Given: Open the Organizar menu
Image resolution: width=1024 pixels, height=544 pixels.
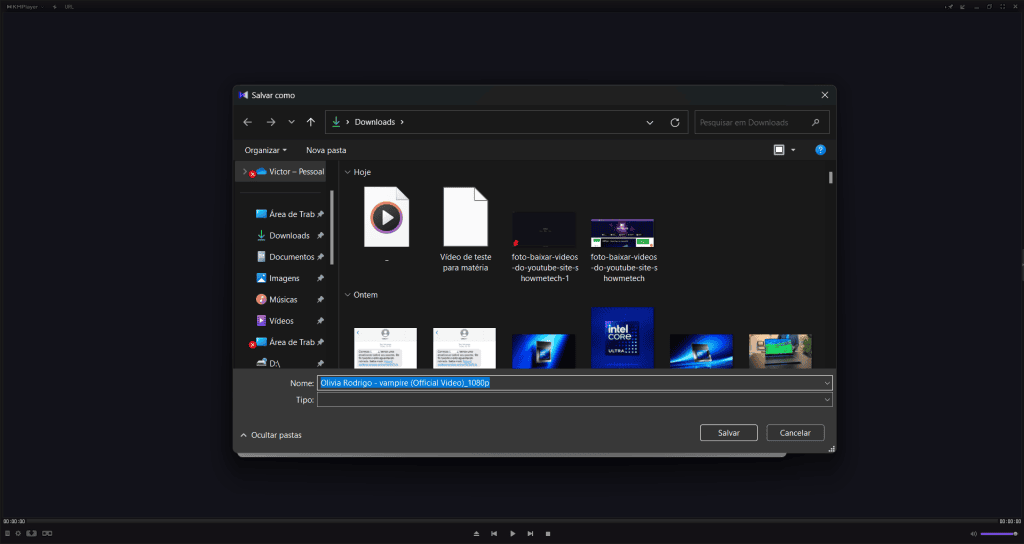Looking at the screenshot, I should click(265, 150).
